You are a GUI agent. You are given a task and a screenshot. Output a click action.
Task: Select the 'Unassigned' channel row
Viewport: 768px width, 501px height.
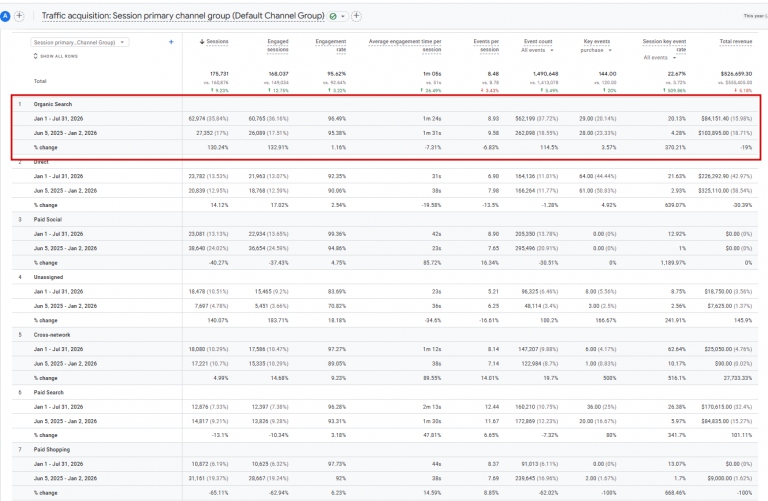(48, 277)
